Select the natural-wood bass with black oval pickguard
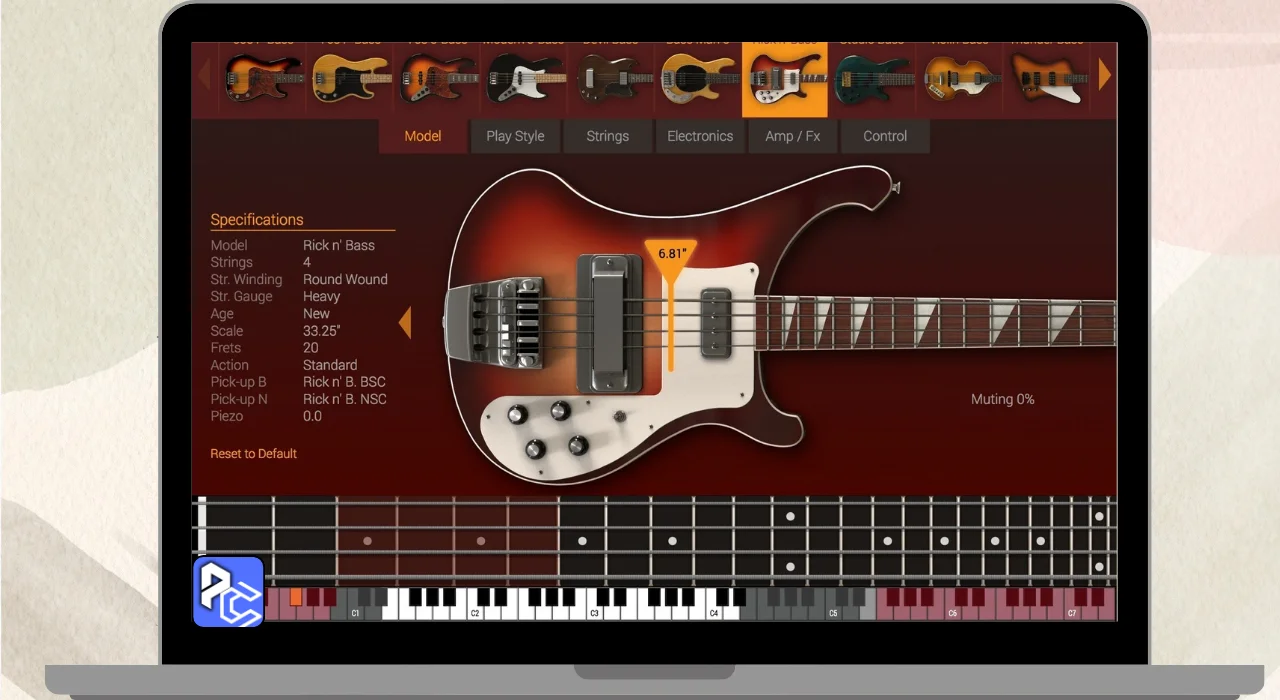The height and width of the screenshot is (700, 1280). [698, 77]
